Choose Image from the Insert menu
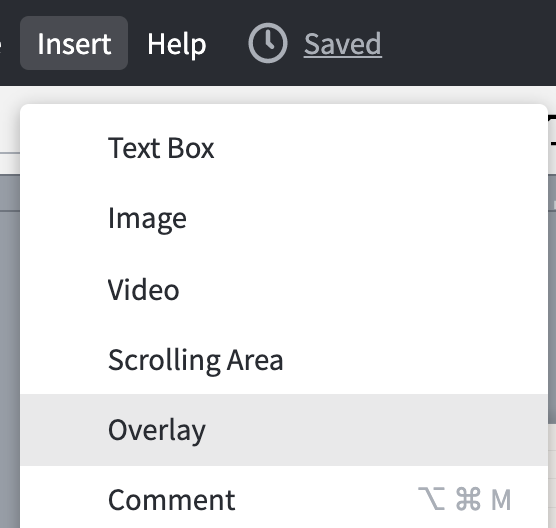The height and width of the screenshot is (528, 556). click(x=284, y=218)
